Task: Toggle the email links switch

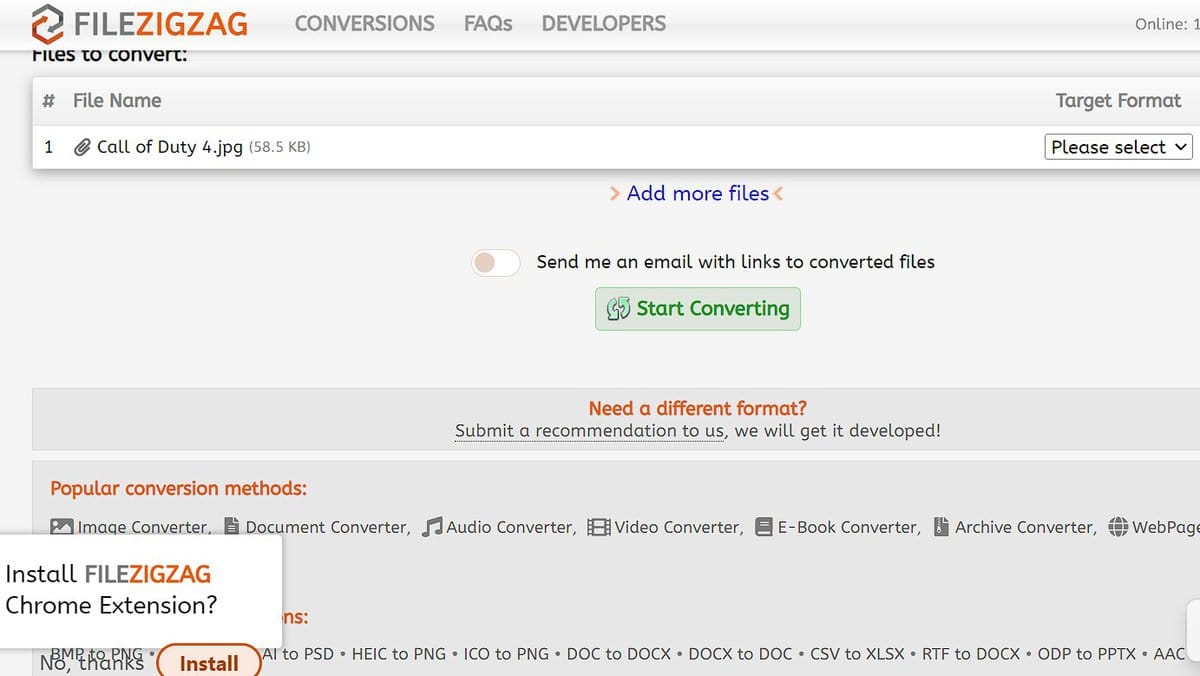Action: pyautogui.click(x=496, y=262)
